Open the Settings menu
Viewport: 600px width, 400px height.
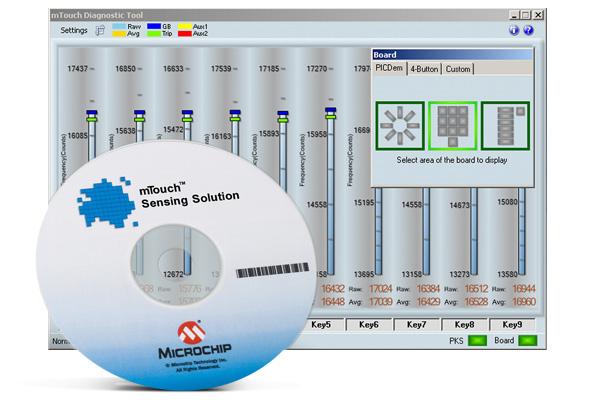point(74,30)
